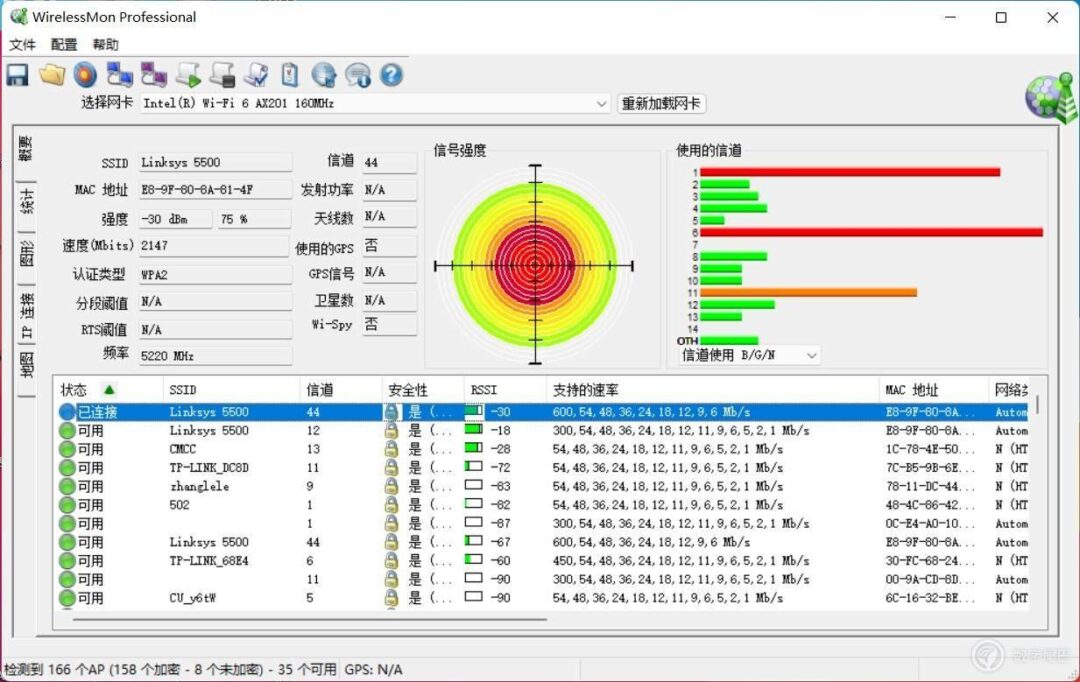Click the 检测到 166 个AP status bar text
Screen dimensions: 1080x682
pyautogui.click(x=170, y=670)
